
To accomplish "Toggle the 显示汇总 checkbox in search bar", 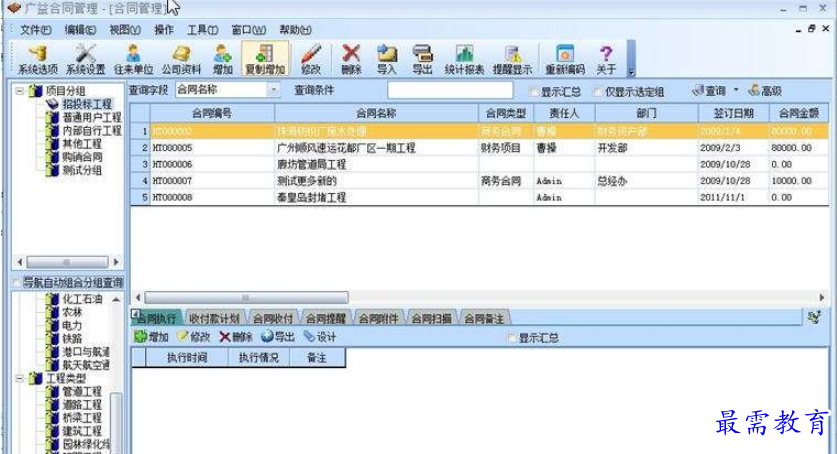I will pos(534,92).
